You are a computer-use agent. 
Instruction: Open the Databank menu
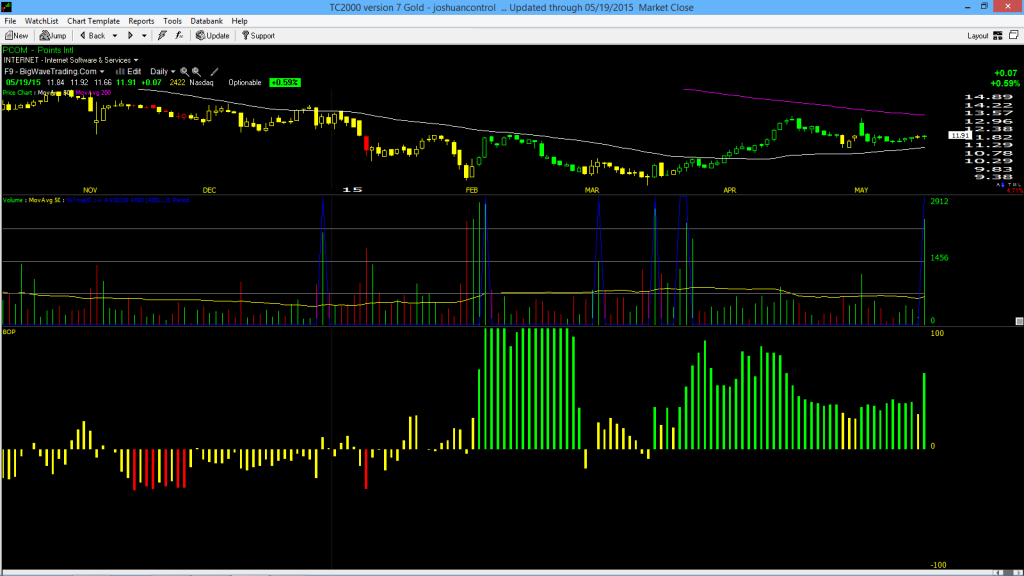point(206,21)
